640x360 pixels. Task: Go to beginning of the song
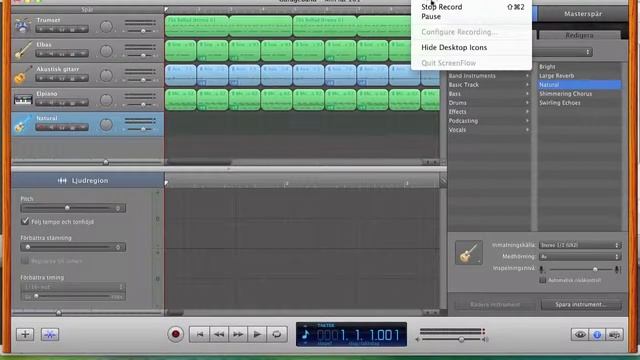click(x=200, y=334)
